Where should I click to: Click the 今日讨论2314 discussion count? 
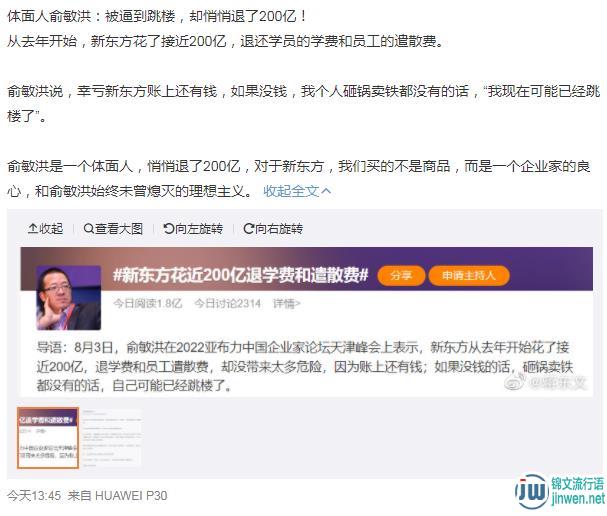(x=228, y=303)
